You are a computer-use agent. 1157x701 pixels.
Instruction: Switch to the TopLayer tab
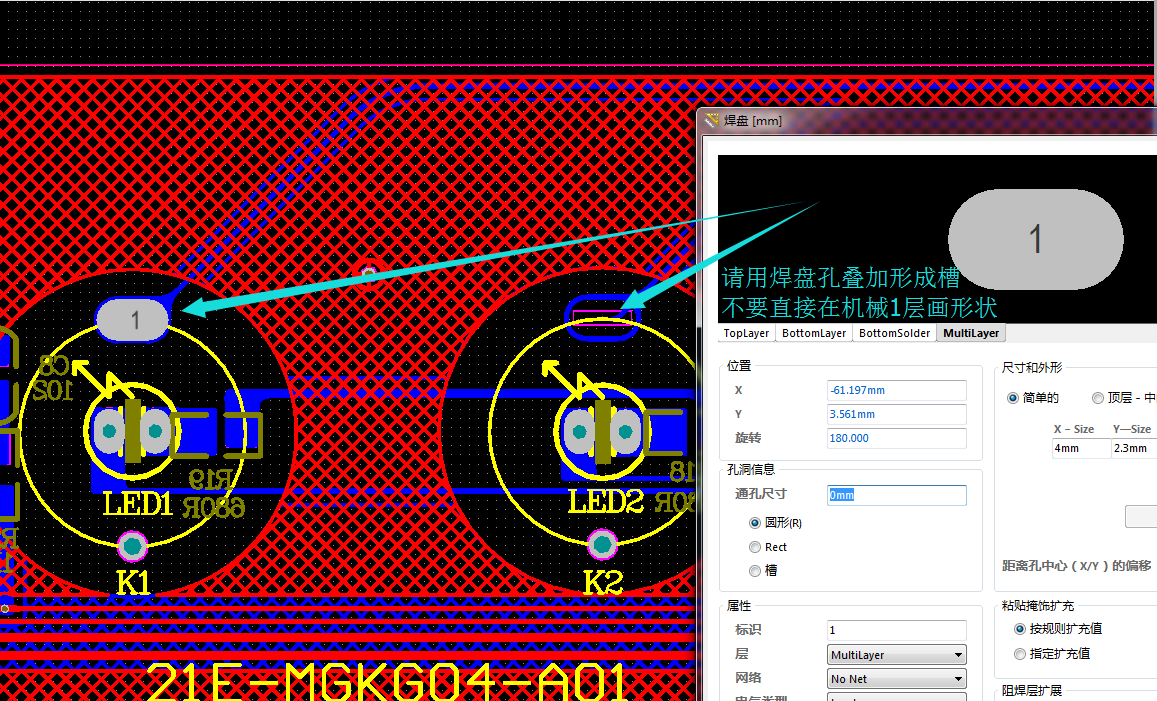pos(746,333)
